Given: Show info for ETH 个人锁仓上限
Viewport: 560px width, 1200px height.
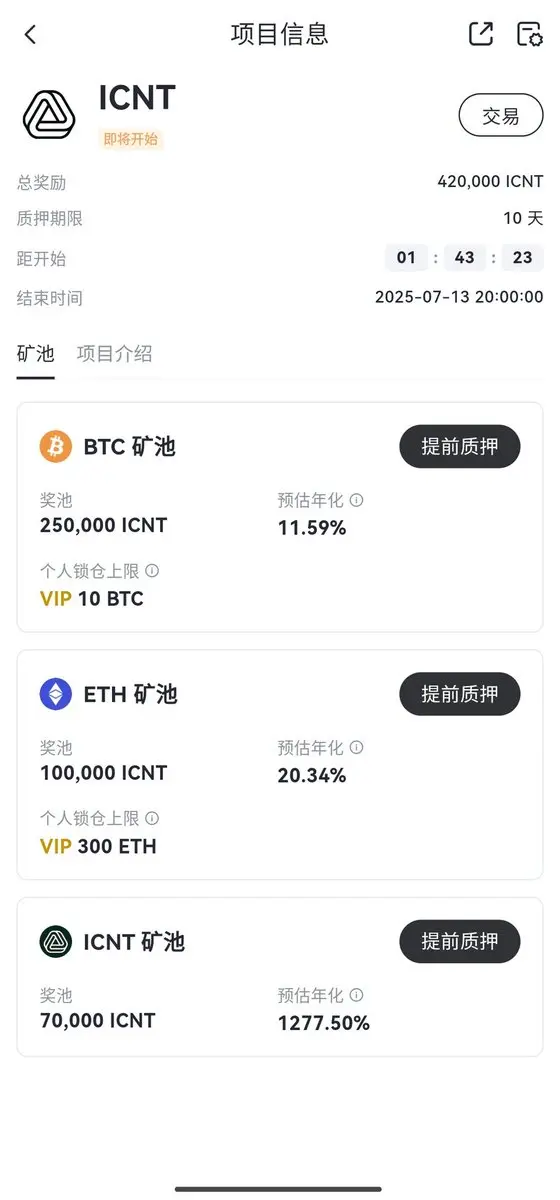Looking at the screenshot, I should tap(152, 818).
